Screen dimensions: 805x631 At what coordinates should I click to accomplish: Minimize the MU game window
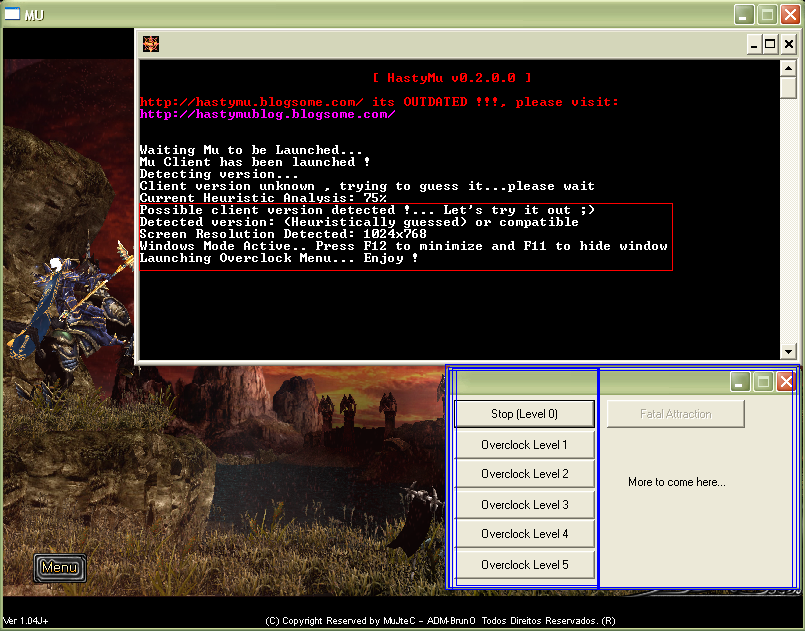click(743, 14)
